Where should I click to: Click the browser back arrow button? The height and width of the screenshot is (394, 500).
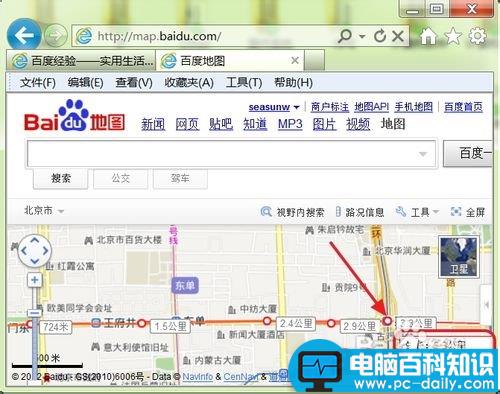[24, 35]
